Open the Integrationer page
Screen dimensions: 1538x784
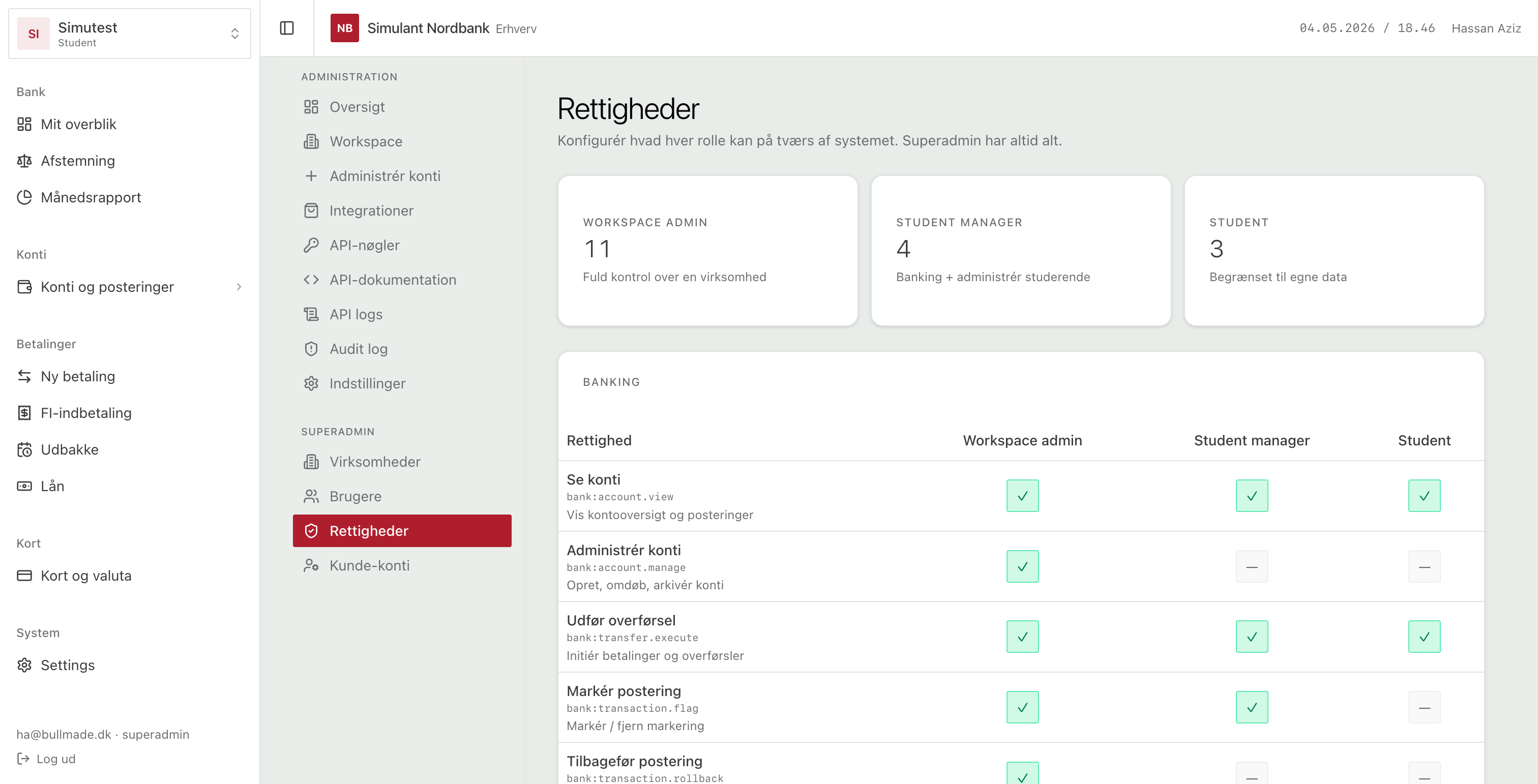pyautogui.click(x=402, y=210)
